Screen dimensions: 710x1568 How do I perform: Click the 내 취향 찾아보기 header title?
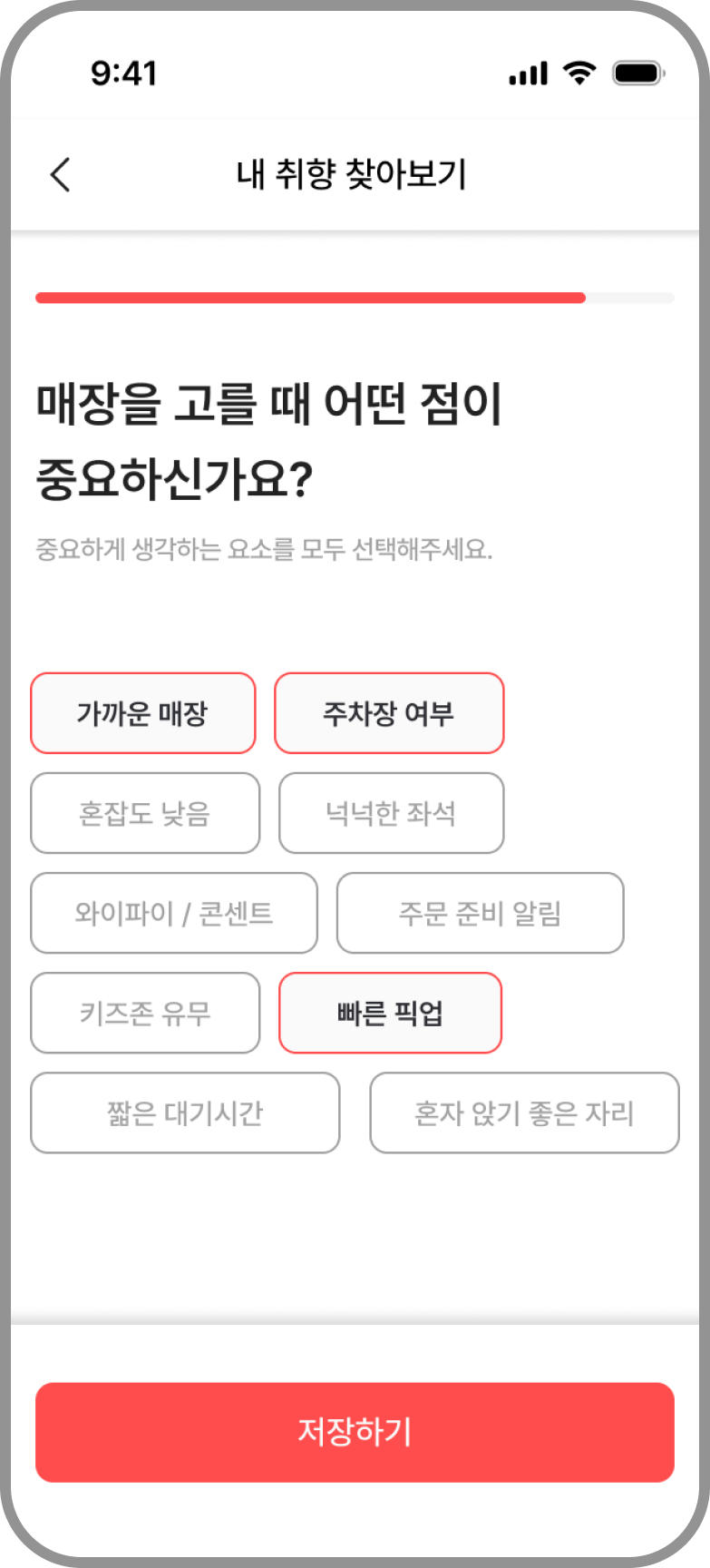pos(352,174)
